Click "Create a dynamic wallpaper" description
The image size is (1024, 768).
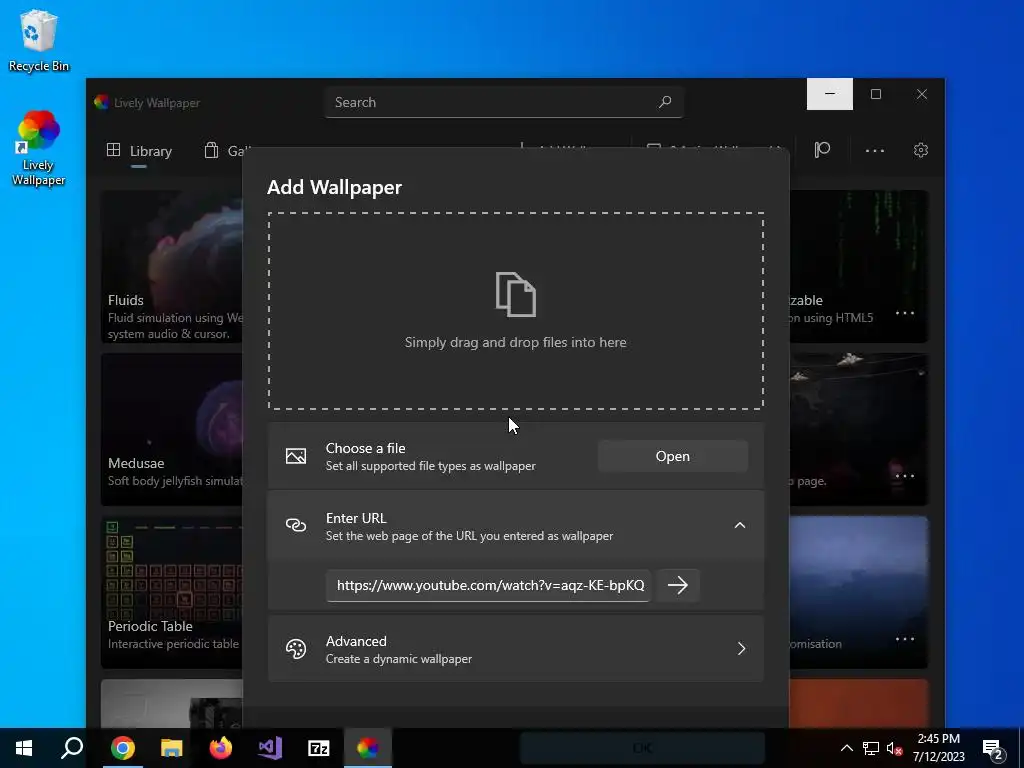[x=398, y=659]
